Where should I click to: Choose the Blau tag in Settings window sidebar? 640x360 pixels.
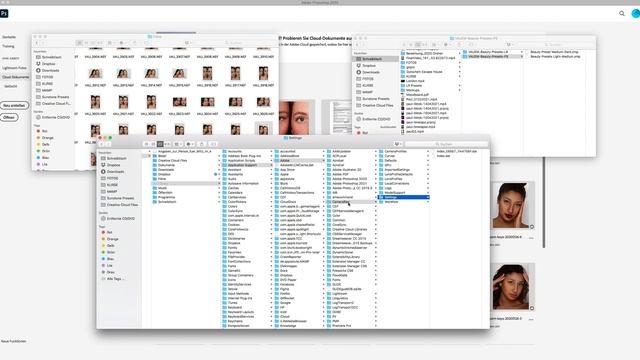click(x=111, y=259)
